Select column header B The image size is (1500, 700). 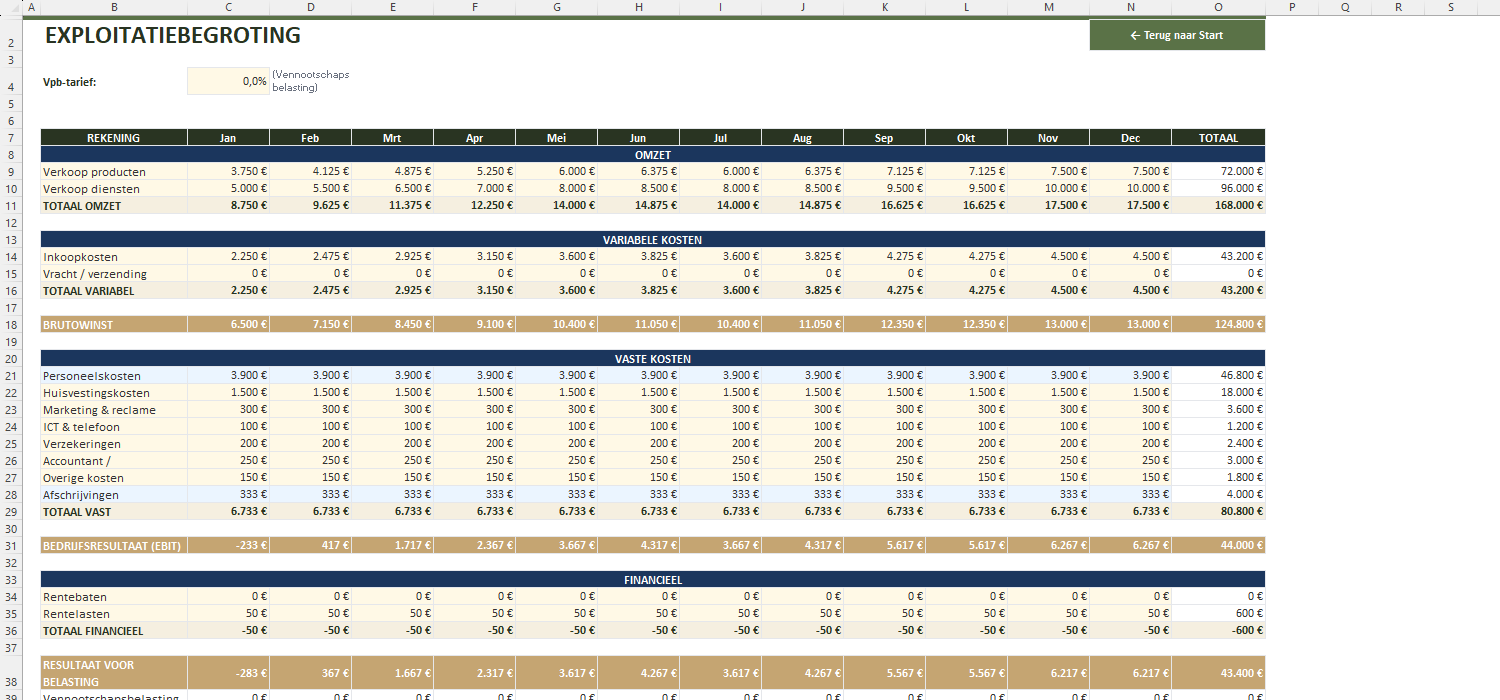[x=114, y=7]
